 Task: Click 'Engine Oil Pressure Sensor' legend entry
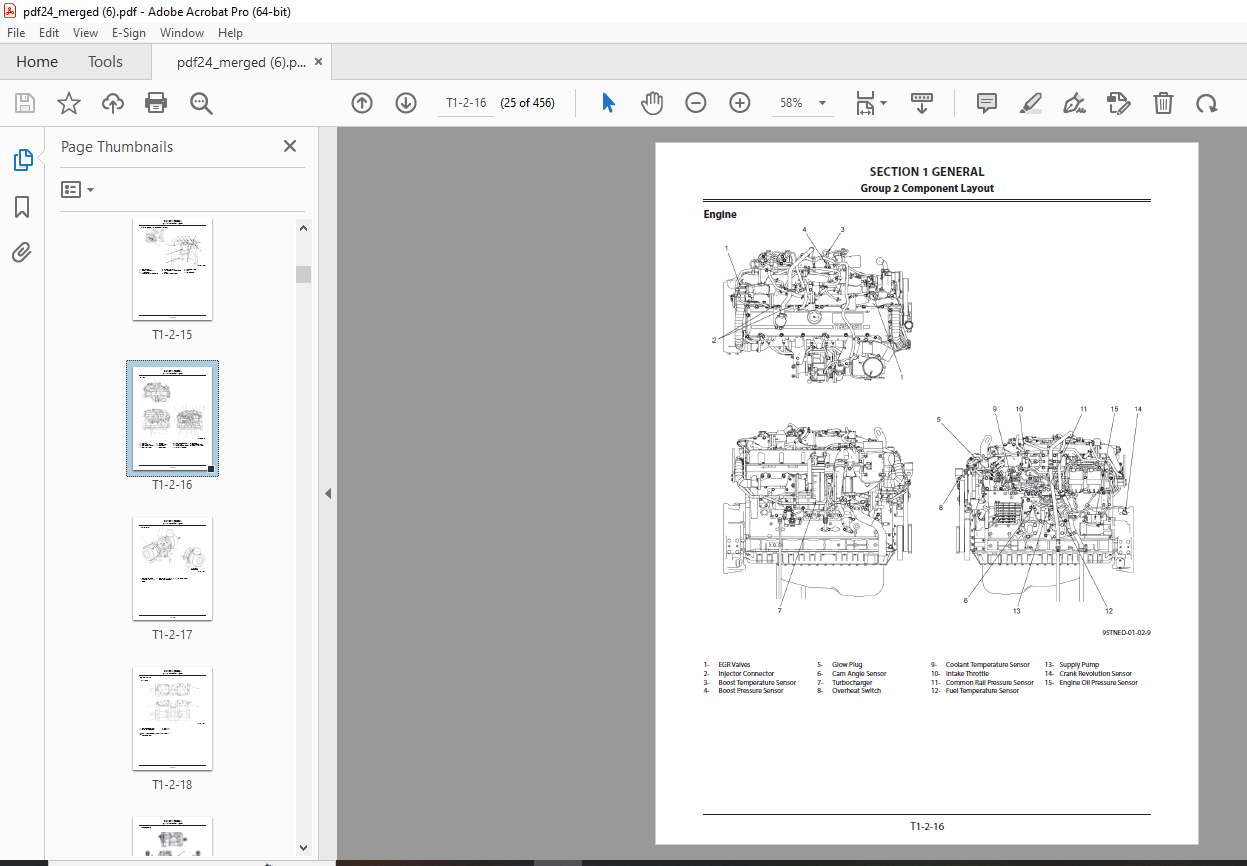click(1098, 683)
